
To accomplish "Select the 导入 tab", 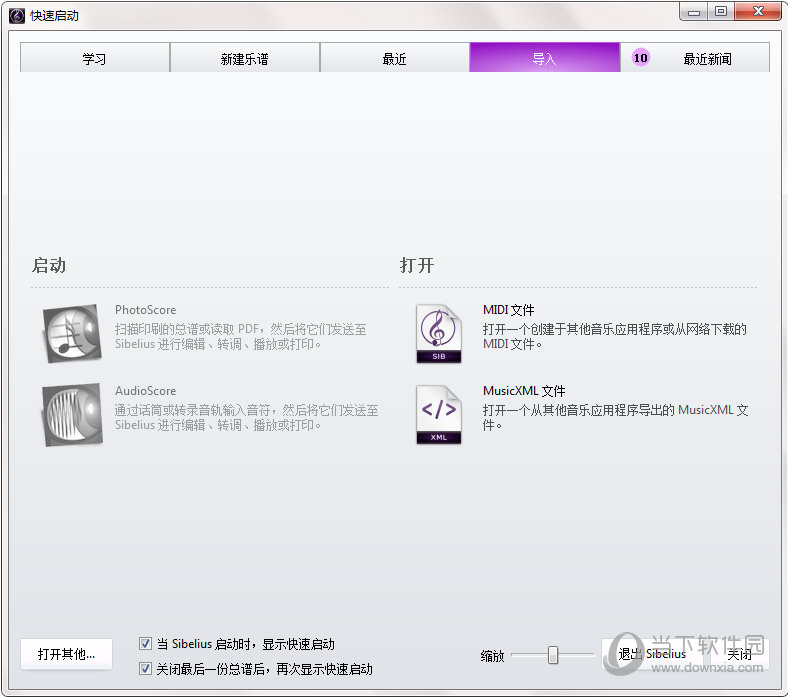I will (544, 58).
